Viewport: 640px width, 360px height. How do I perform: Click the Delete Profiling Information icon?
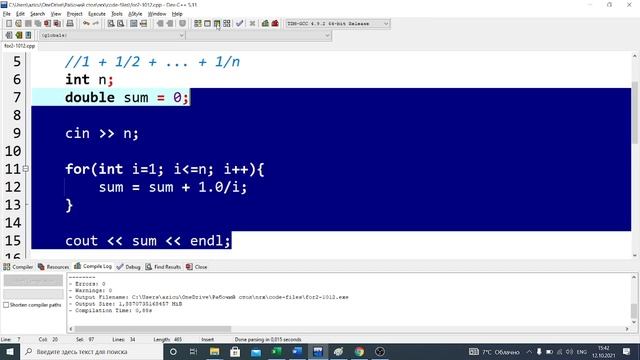click(275, 24)
